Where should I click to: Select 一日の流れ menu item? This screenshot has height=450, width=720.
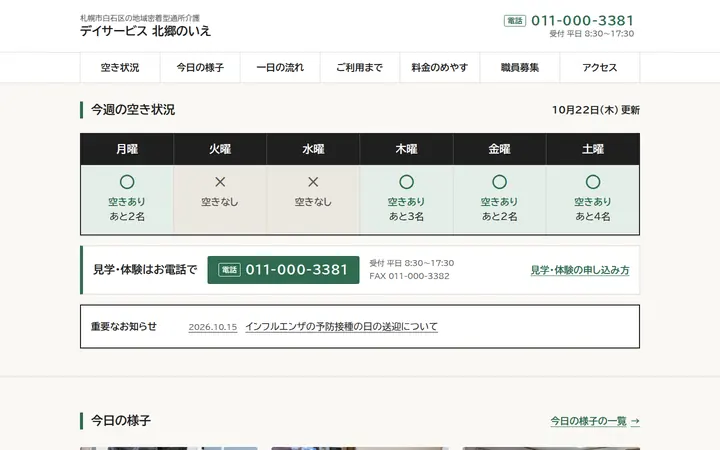coord(280,68)
